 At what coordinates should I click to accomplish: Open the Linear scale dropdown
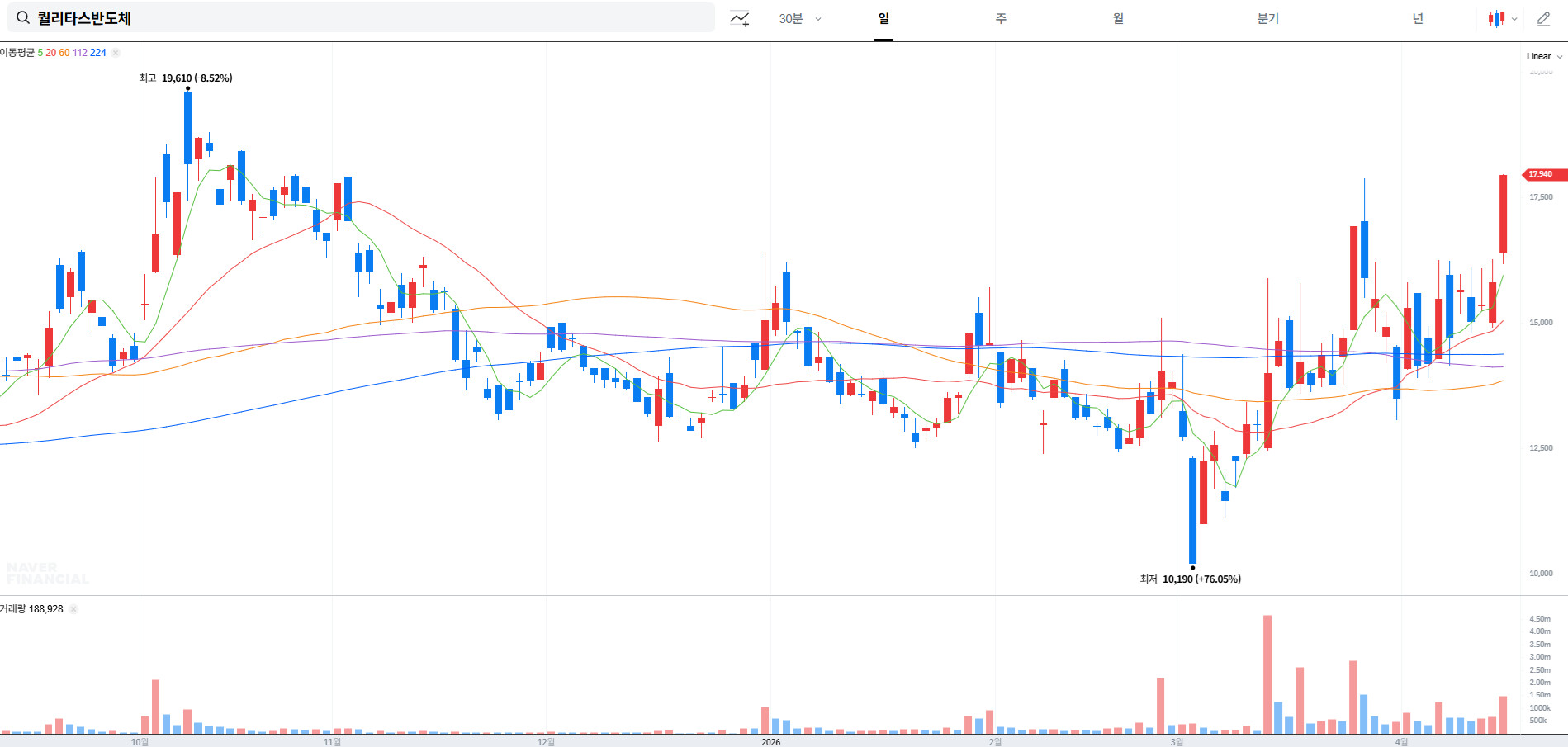(x=1544, y=56)
